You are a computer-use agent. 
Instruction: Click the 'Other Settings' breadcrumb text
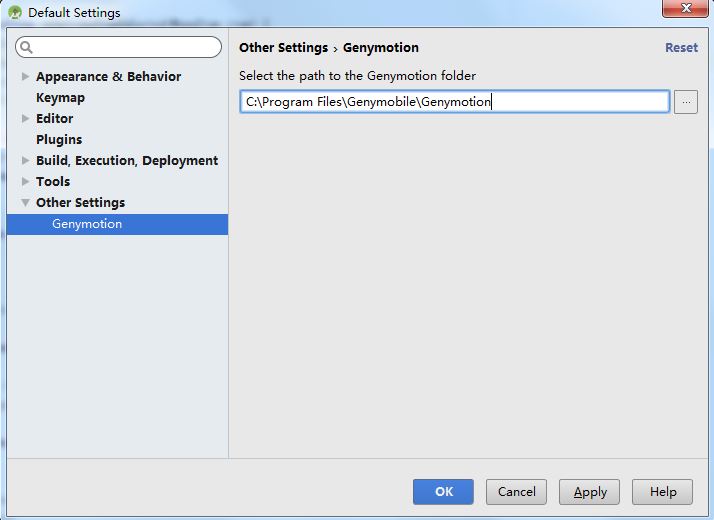coord(284,47)
